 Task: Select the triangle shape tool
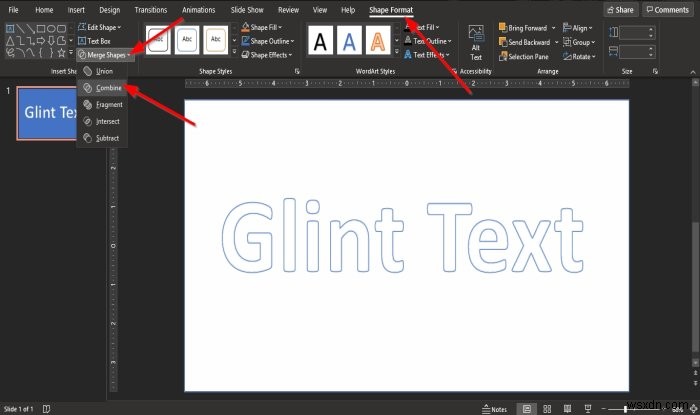tap(10, 41)
